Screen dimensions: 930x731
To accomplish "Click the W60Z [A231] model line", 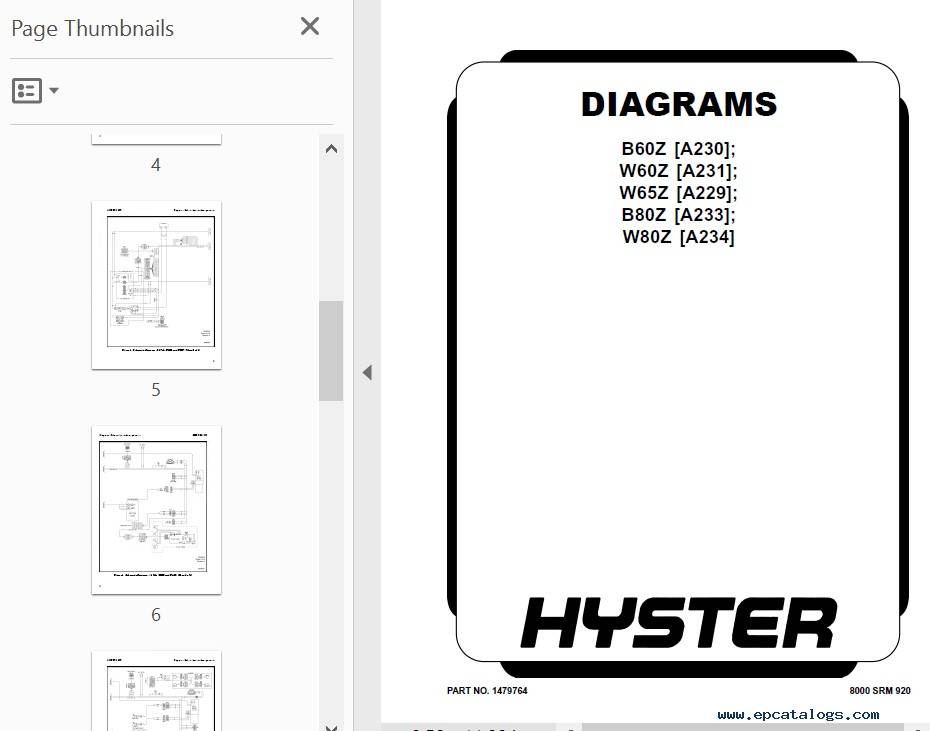I will pyautogui.click(x=679, y=171).
